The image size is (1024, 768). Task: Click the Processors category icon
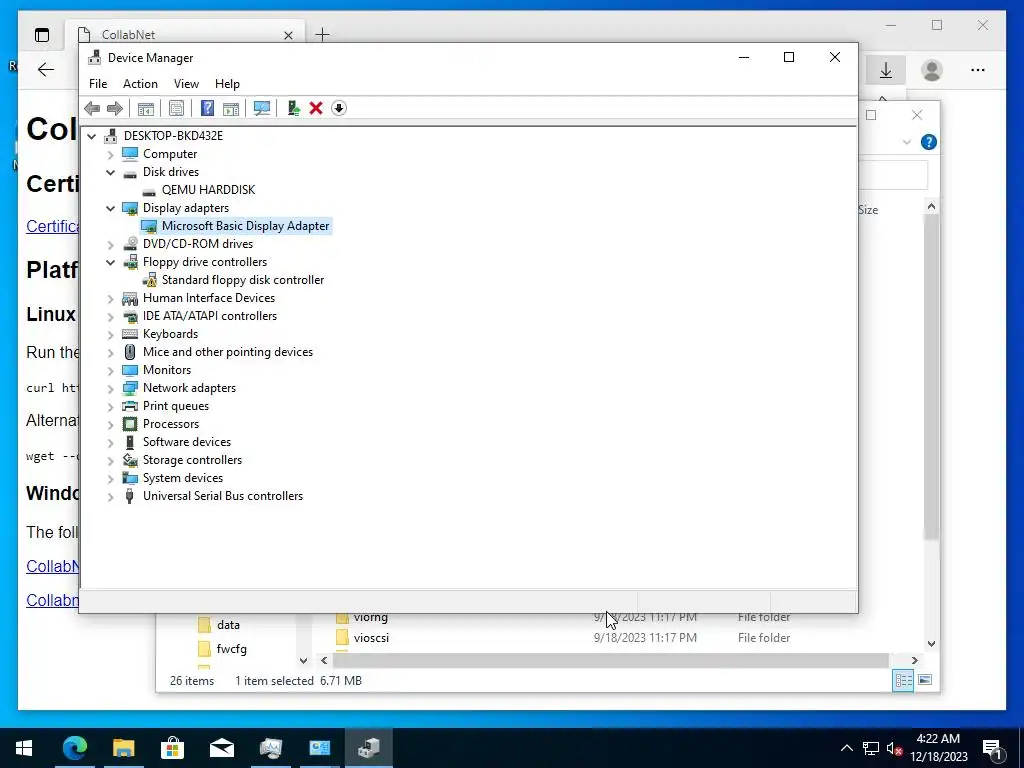tap(130, 424)
